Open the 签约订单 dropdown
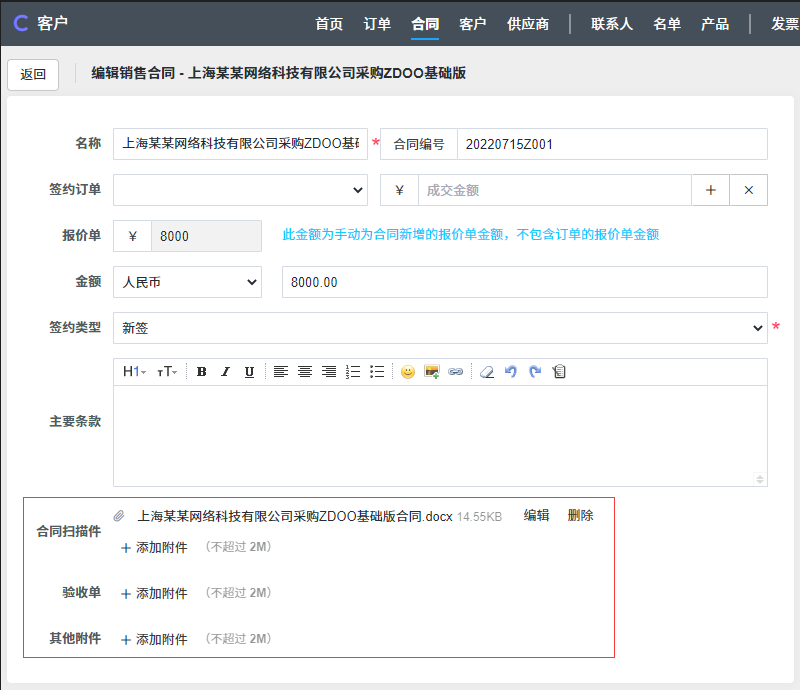800x690 pixels. (x=240, y=190)
